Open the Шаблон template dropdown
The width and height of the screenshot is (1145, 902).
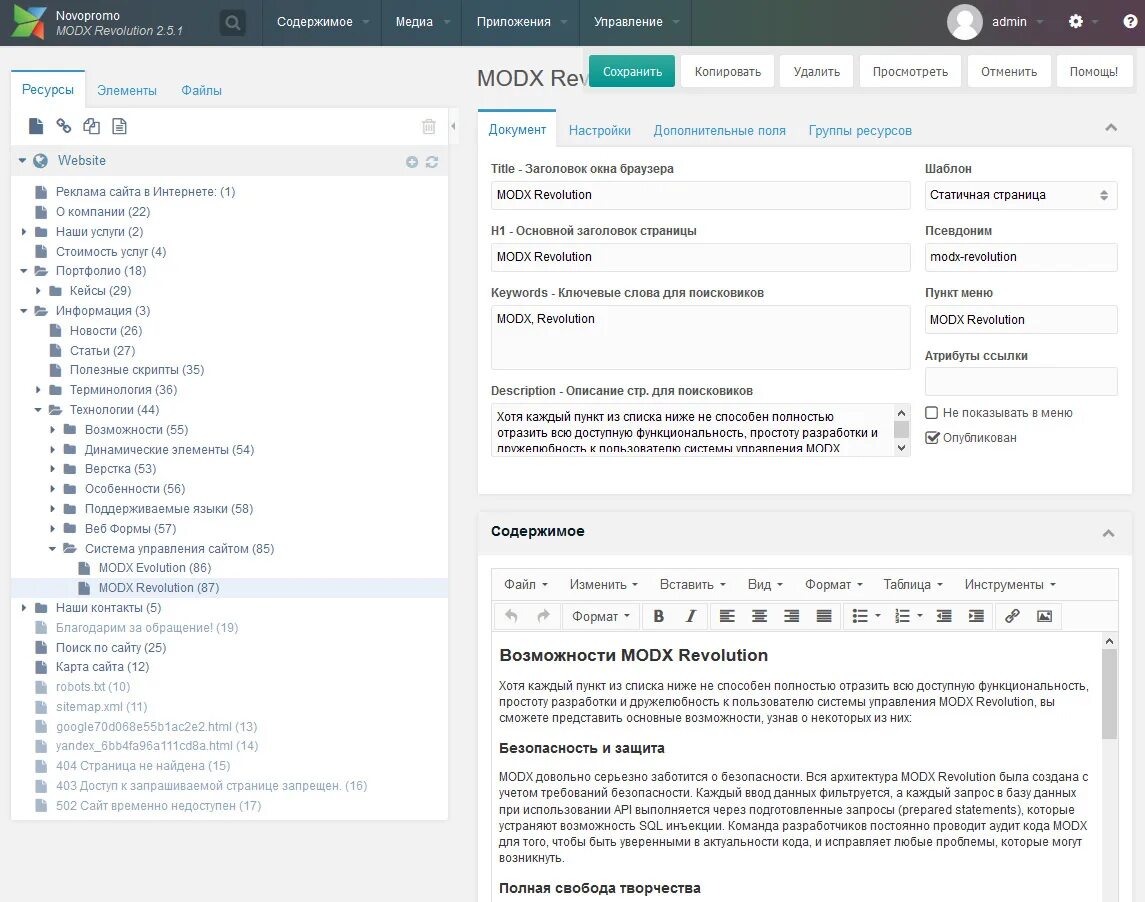point(1021,195)
